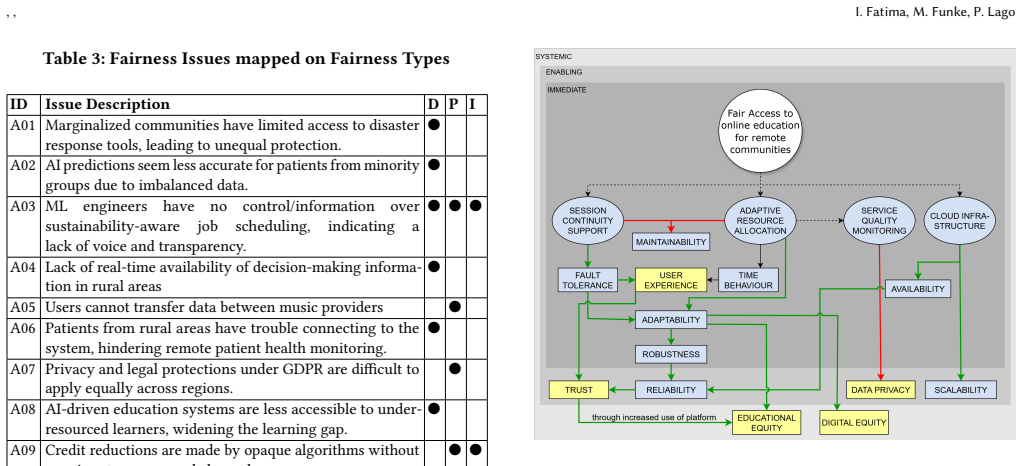Click the 'RELIABILITY' box
Image resolution: width=1022 pixels, height=466 pixels.
click(671, 390)
